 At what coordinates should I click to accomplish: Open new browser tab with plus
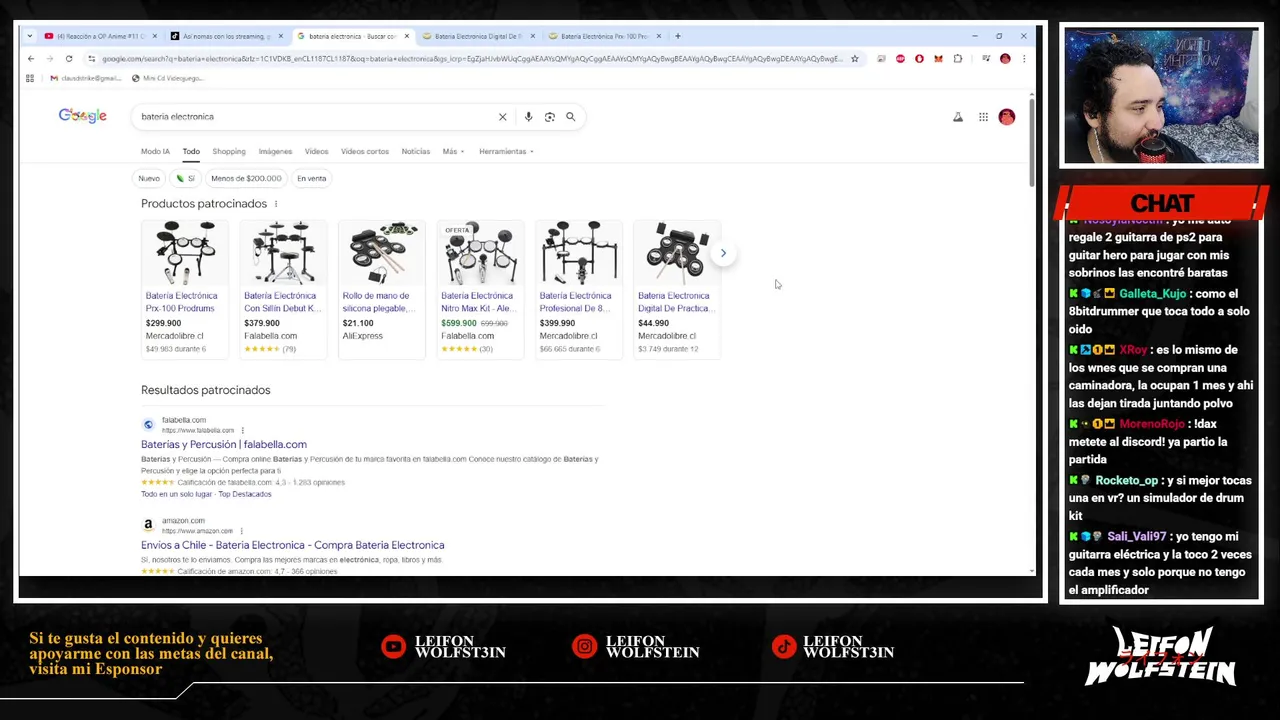tap(677, 36)
